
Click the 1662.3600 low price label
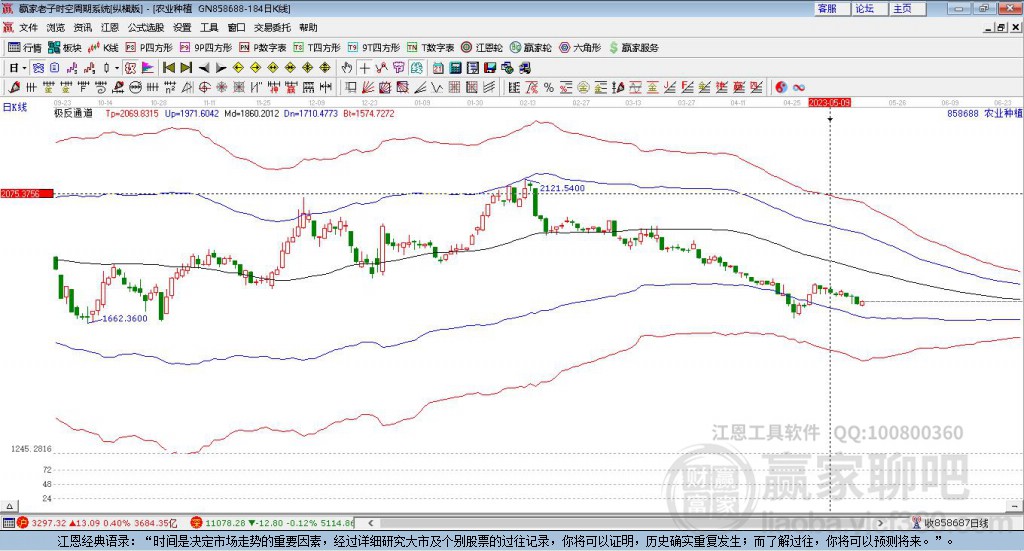tap(125, 319)
